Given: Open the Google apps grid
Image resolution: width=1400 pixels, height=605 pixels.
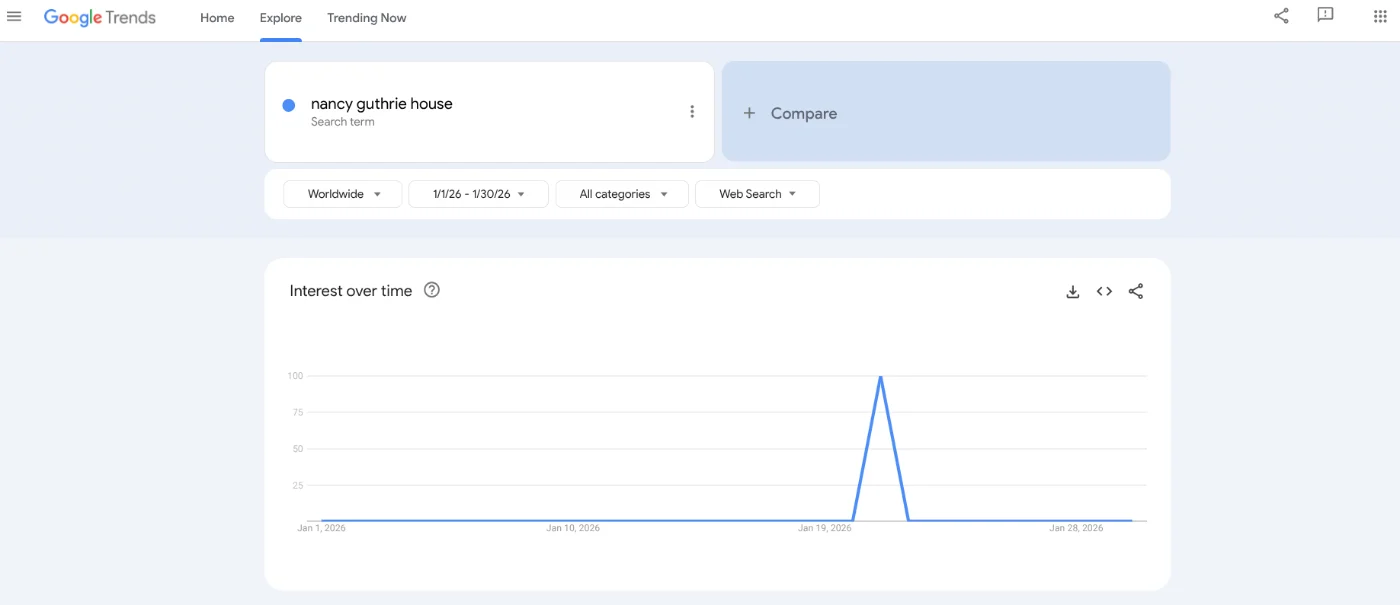Looking at the screenshot, I should (1380, 16).
